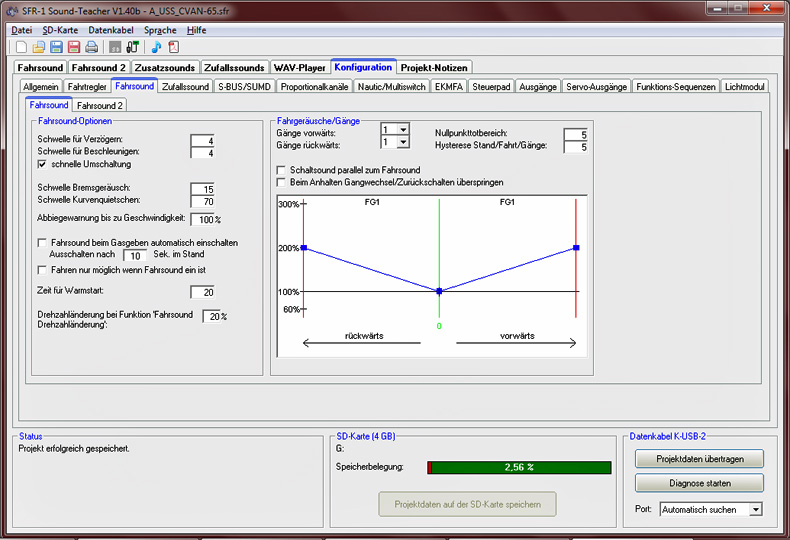Click the new project blank page icon
The height and width of the screenshot is (540, 790).
pos(22,47)
